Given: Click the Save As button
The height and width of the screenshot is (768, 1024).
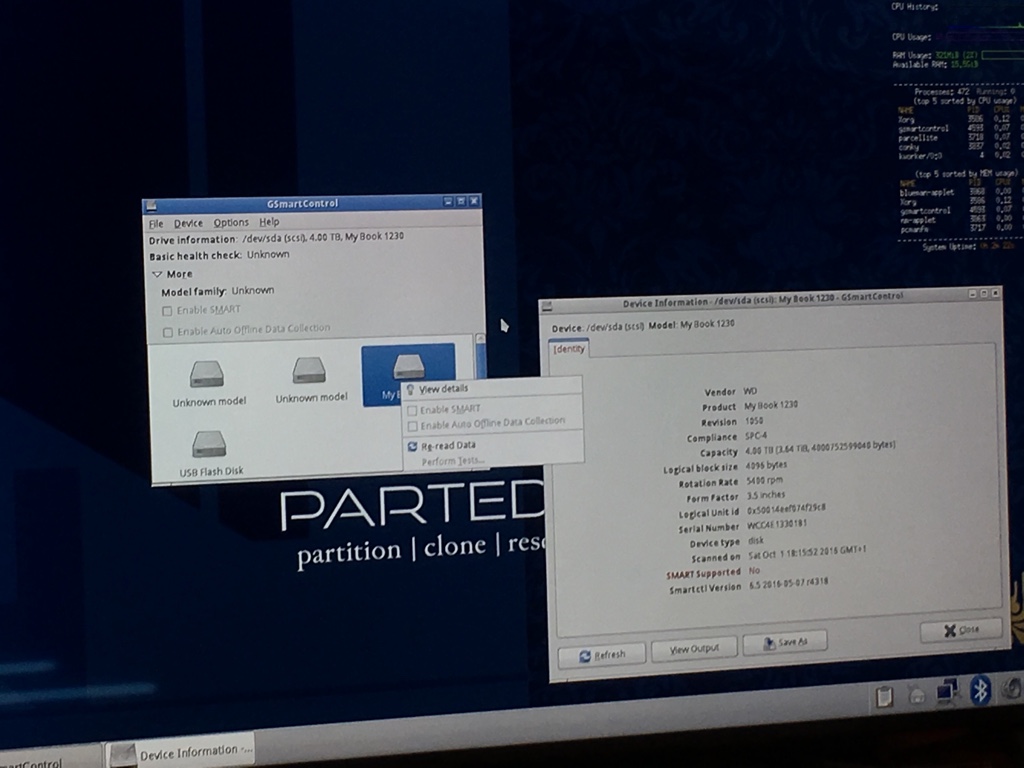Looking at the screenshot, I should click(785, 642).
